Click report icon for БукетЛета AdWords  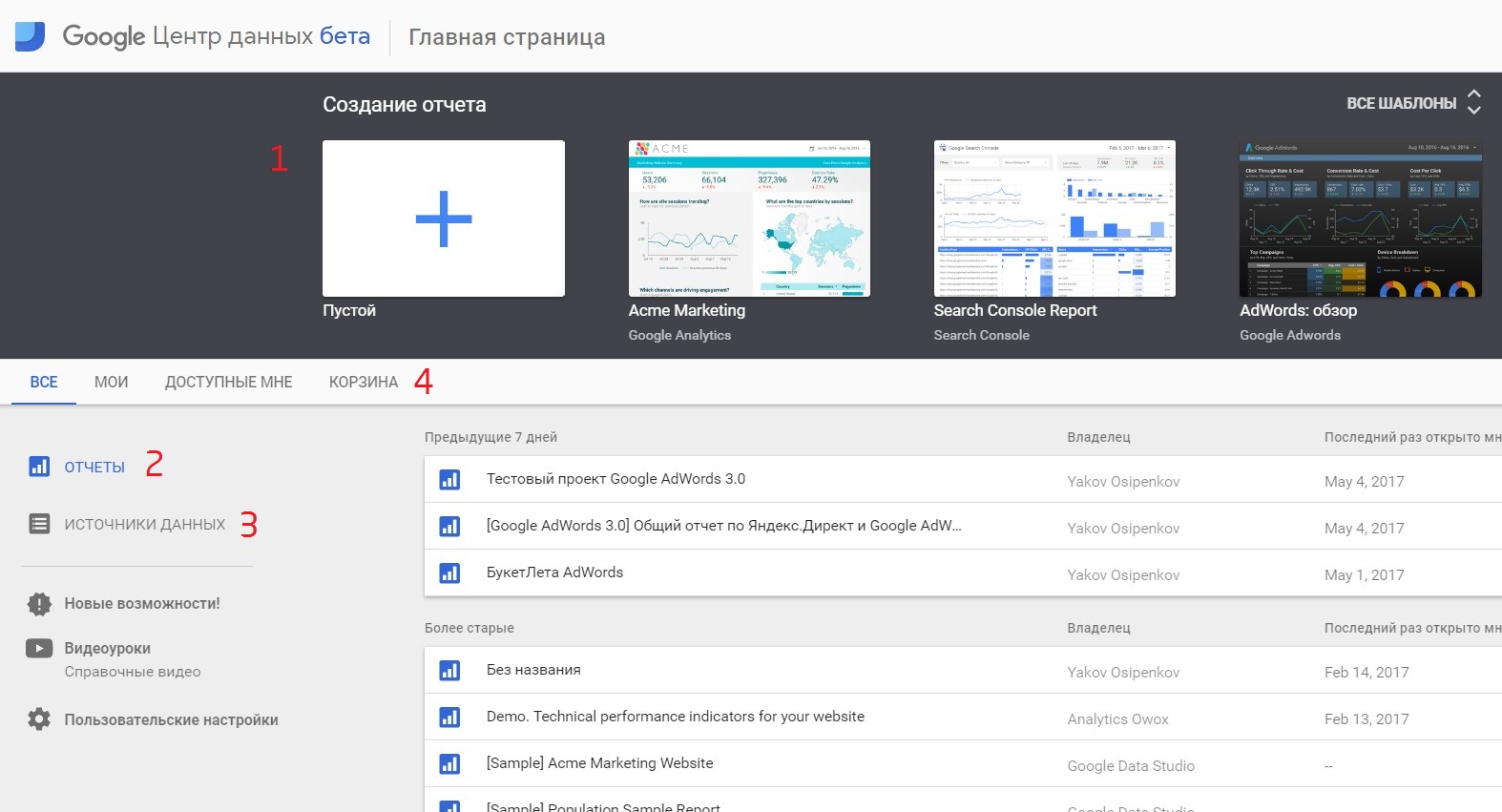pyautogui.click(x=449, y=573)
